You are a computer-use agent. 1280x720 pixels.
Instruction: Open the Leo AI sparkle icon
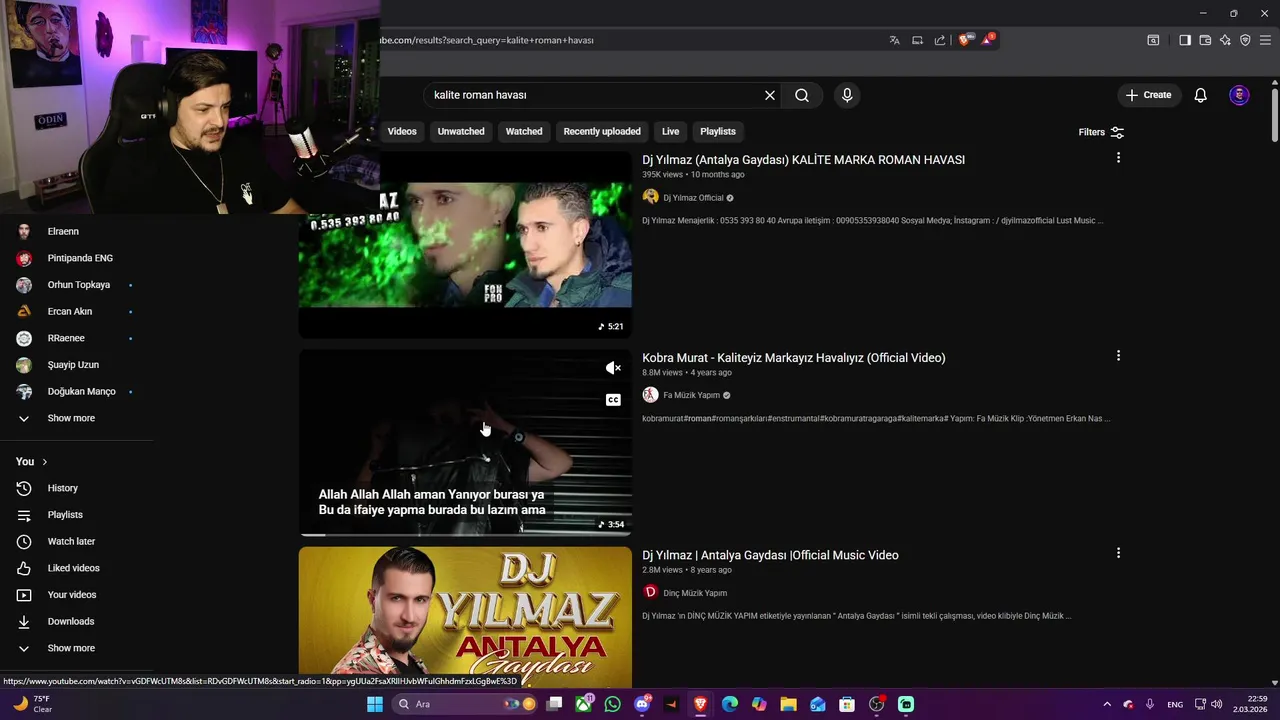click(1225, 40)
